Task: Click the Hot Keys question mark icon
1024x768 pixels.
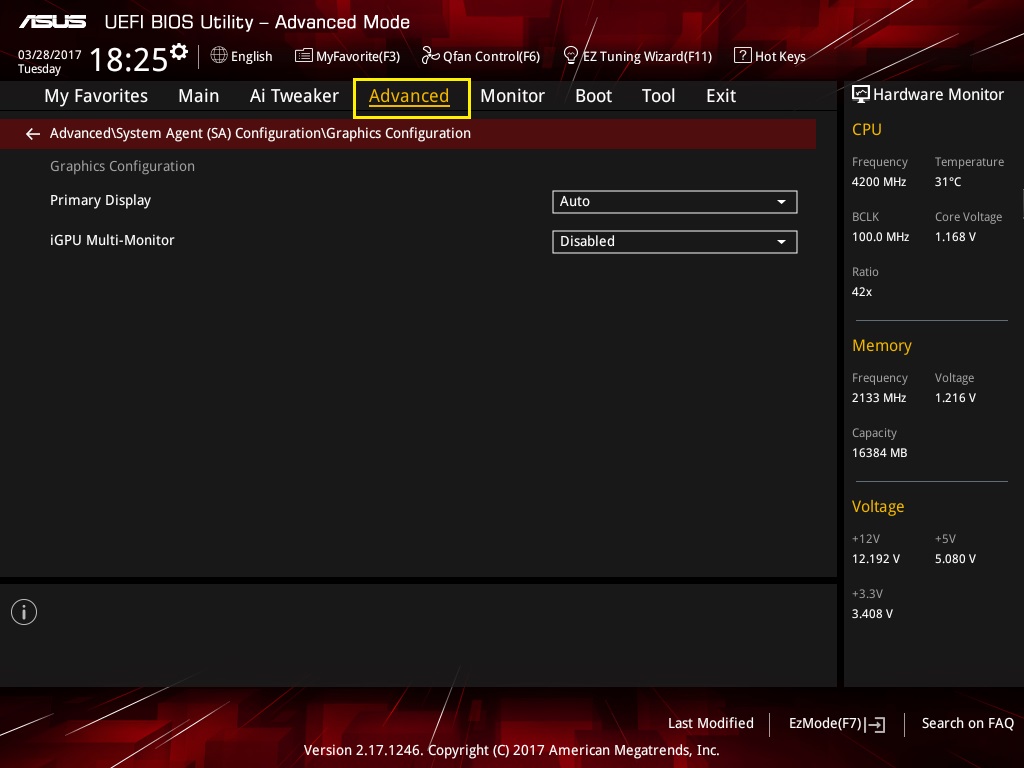Action: click(742, 56)
